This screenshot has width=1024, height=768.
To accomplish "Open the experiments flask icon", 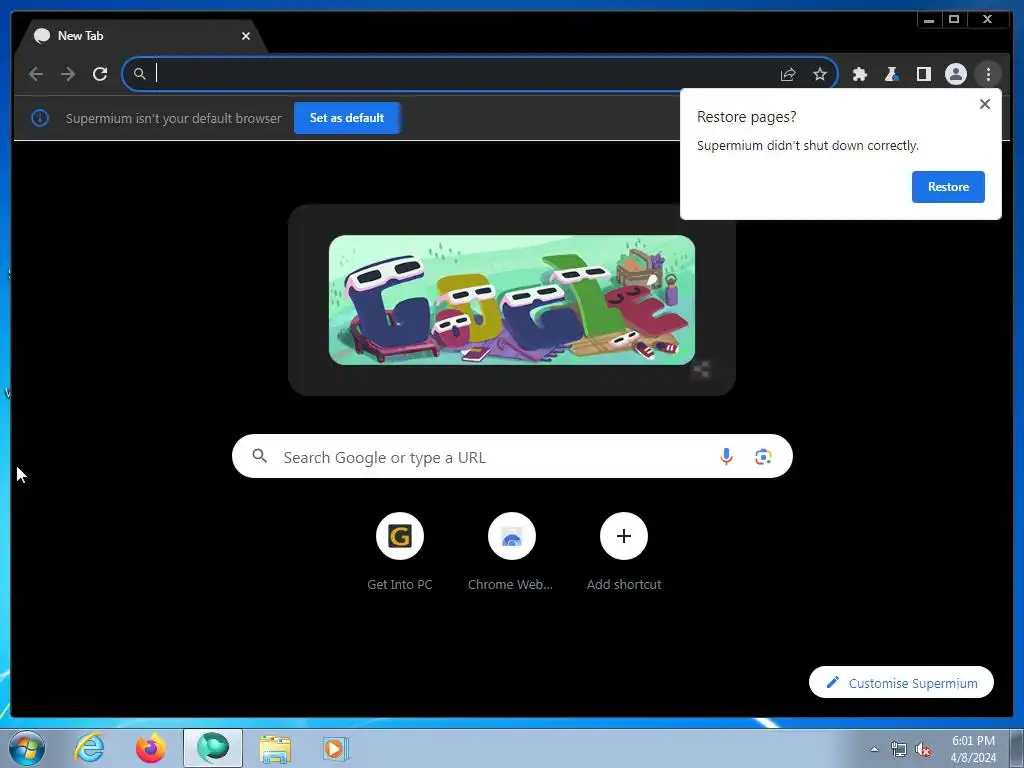I will pos(891,74).
